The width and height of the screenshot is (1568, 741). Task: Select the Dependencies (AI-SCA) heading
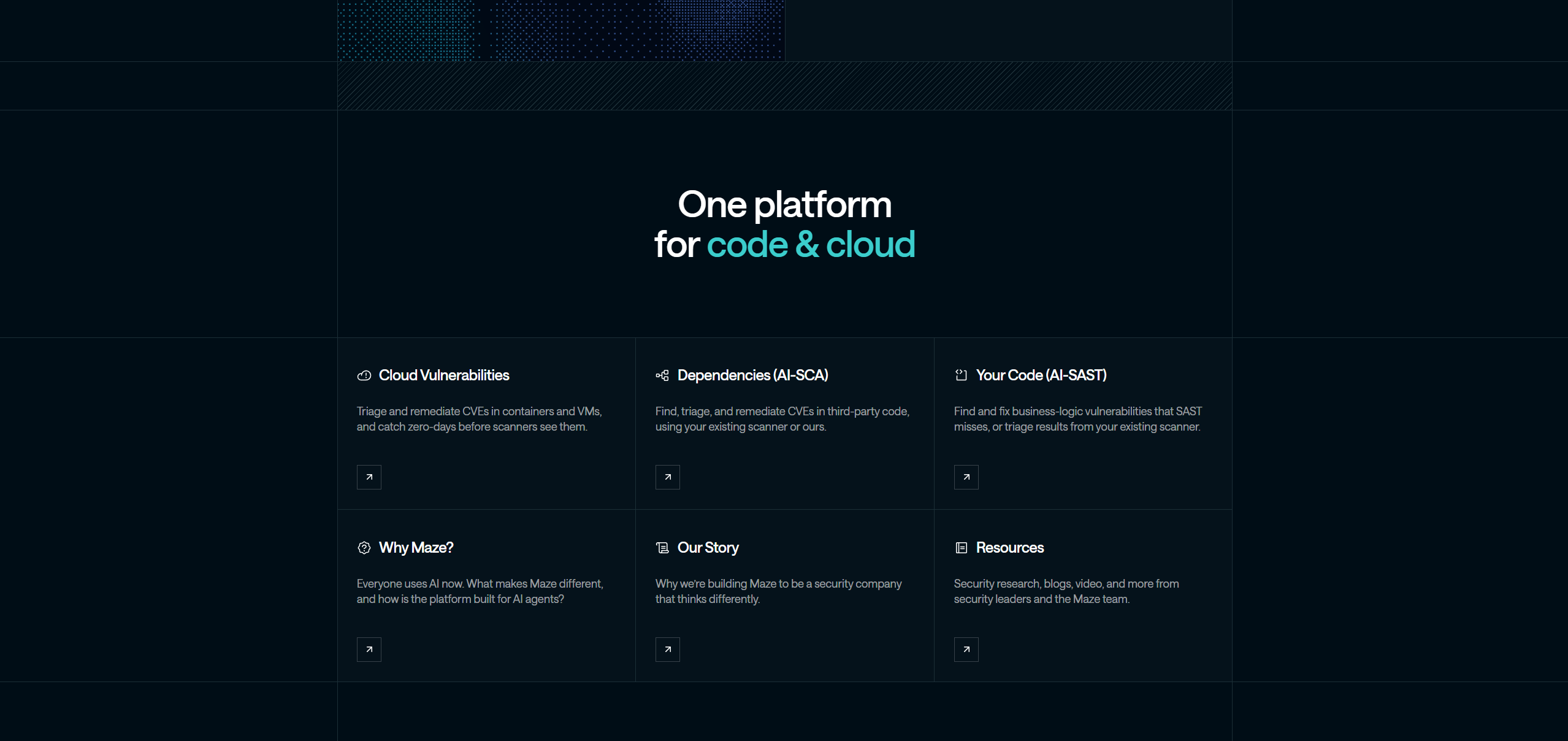(x=753, y=375)
